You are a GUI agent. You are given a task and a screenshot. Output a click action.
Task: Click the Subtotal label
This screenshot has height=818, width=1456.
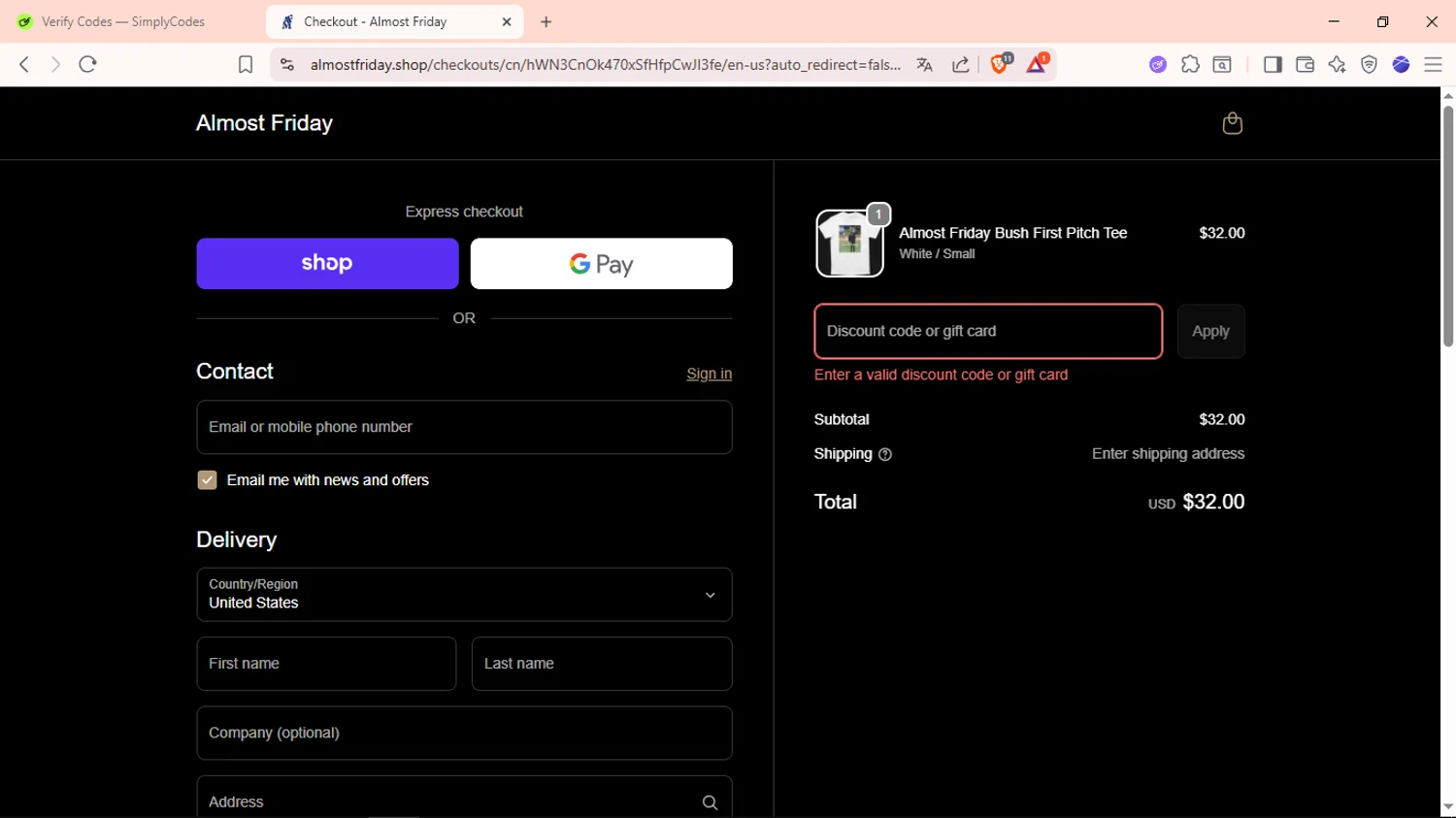pyautogui.click(x=842, y=419)
